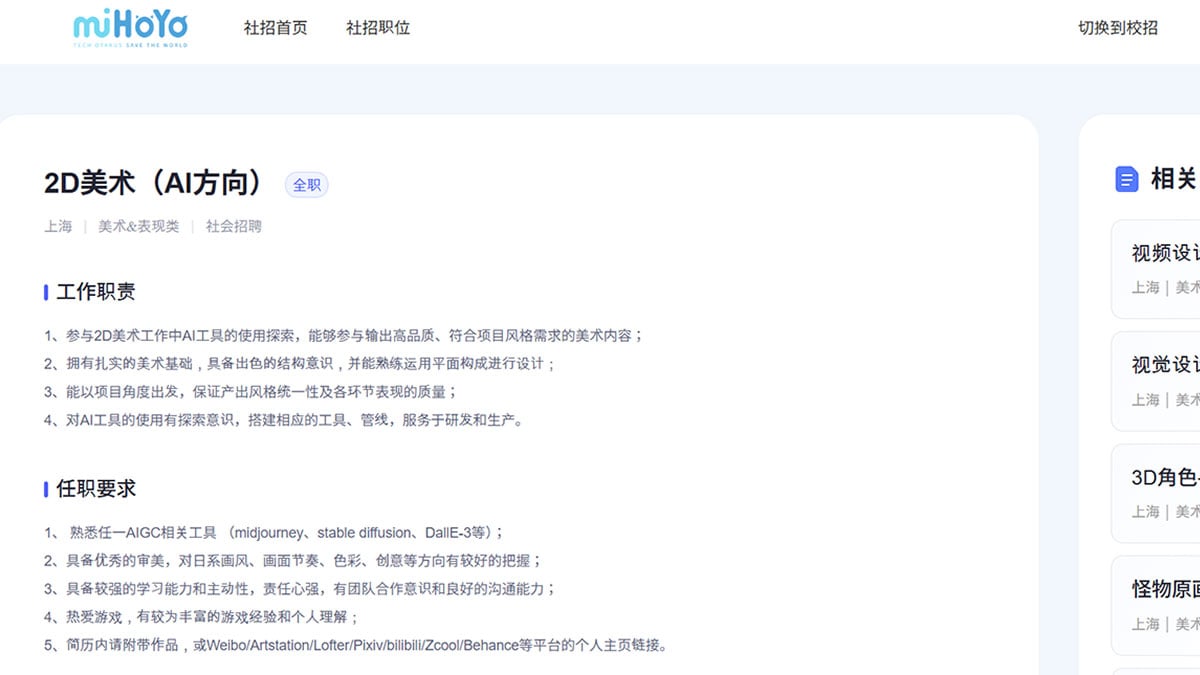This screenshot has width=1200, height=675.
Task: Switch to campus recruiting via 切换到校招
Action: (x=1117, y=28)
